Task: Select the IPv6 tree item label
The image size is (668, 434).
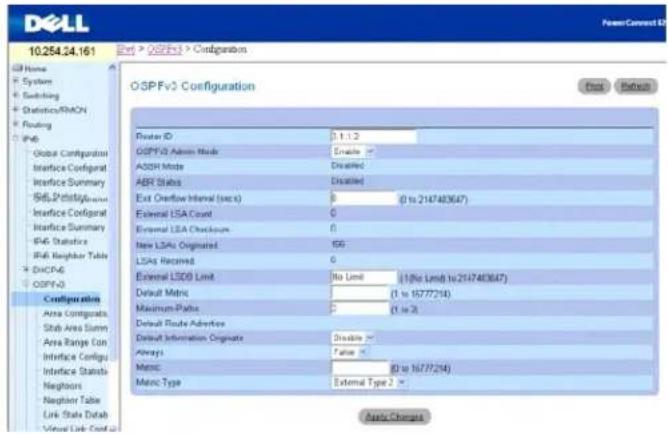Action: pos(31,139)
